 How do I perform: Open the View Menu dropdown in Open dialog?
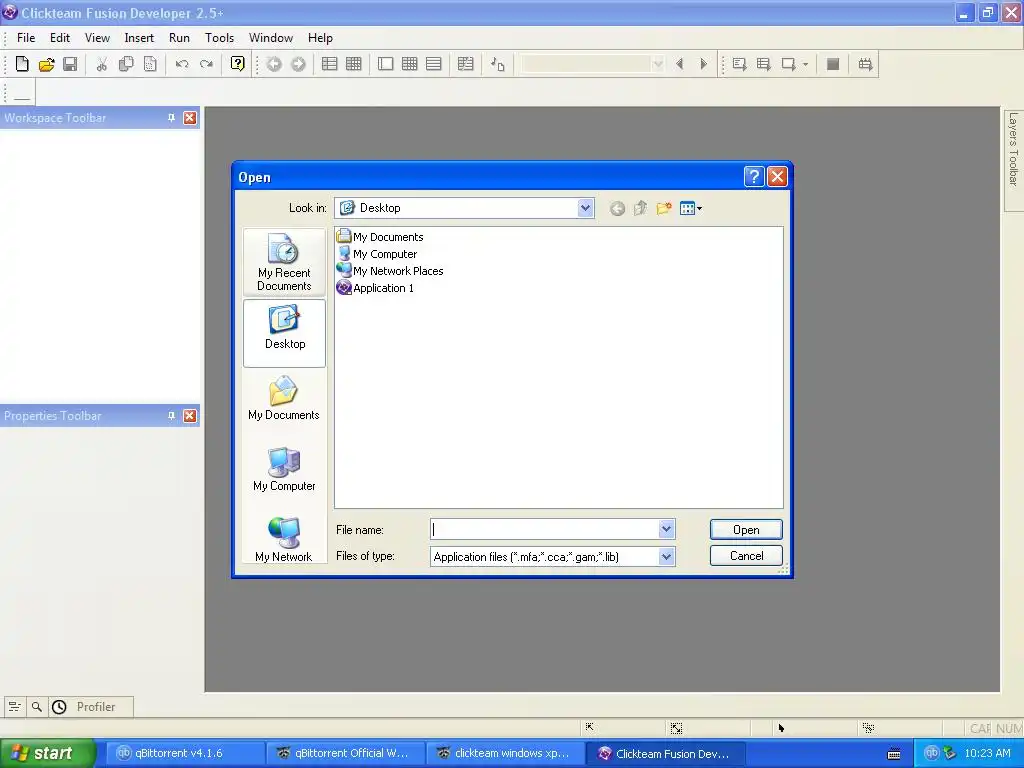(691, 208)
